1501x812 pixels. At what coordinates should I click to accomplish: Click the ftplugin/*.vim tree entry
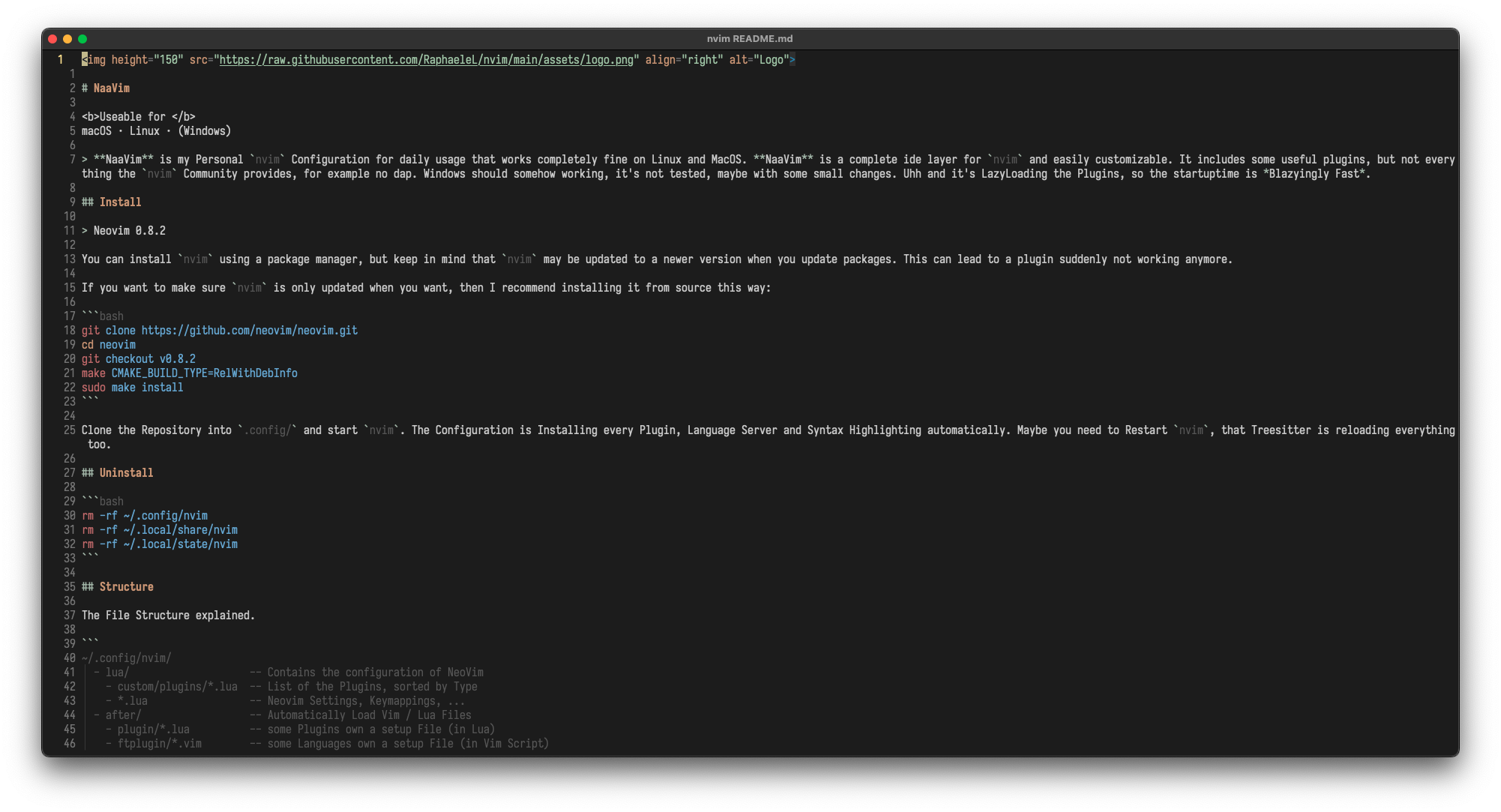[159, 744]
